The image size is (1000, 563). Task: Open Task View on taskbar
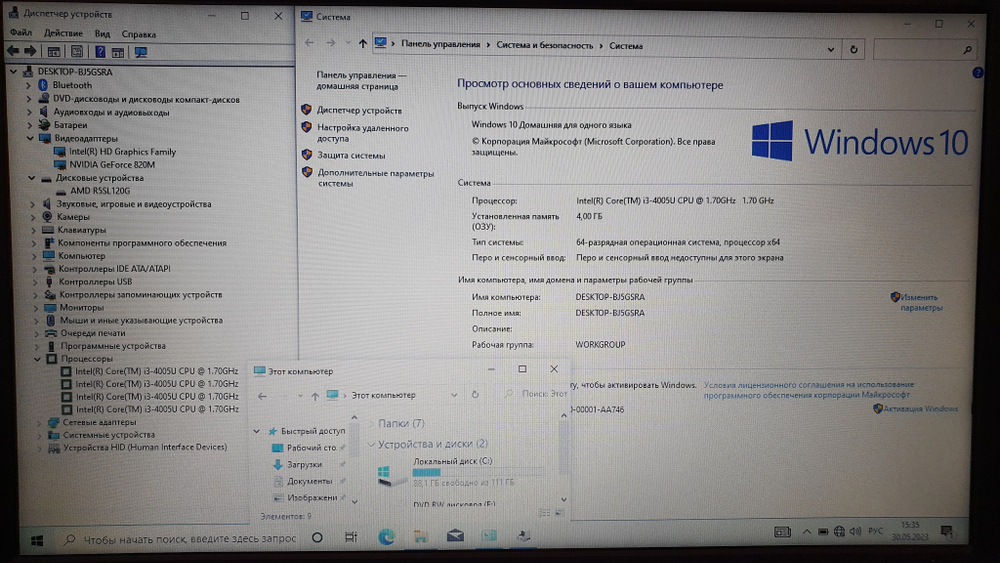coord(351,537)
